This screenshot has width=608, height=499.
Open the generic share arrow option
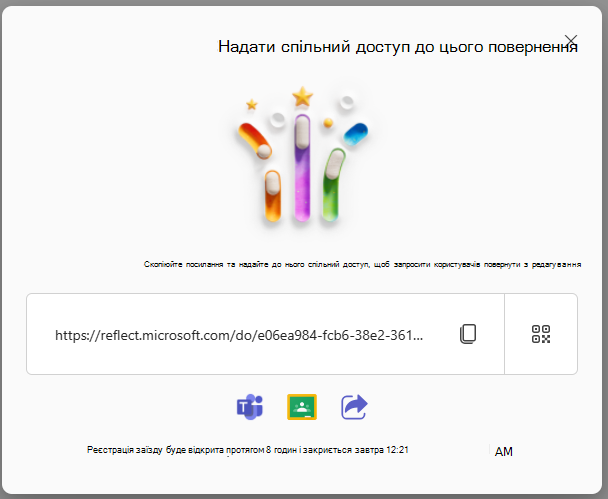coord(354,407)
